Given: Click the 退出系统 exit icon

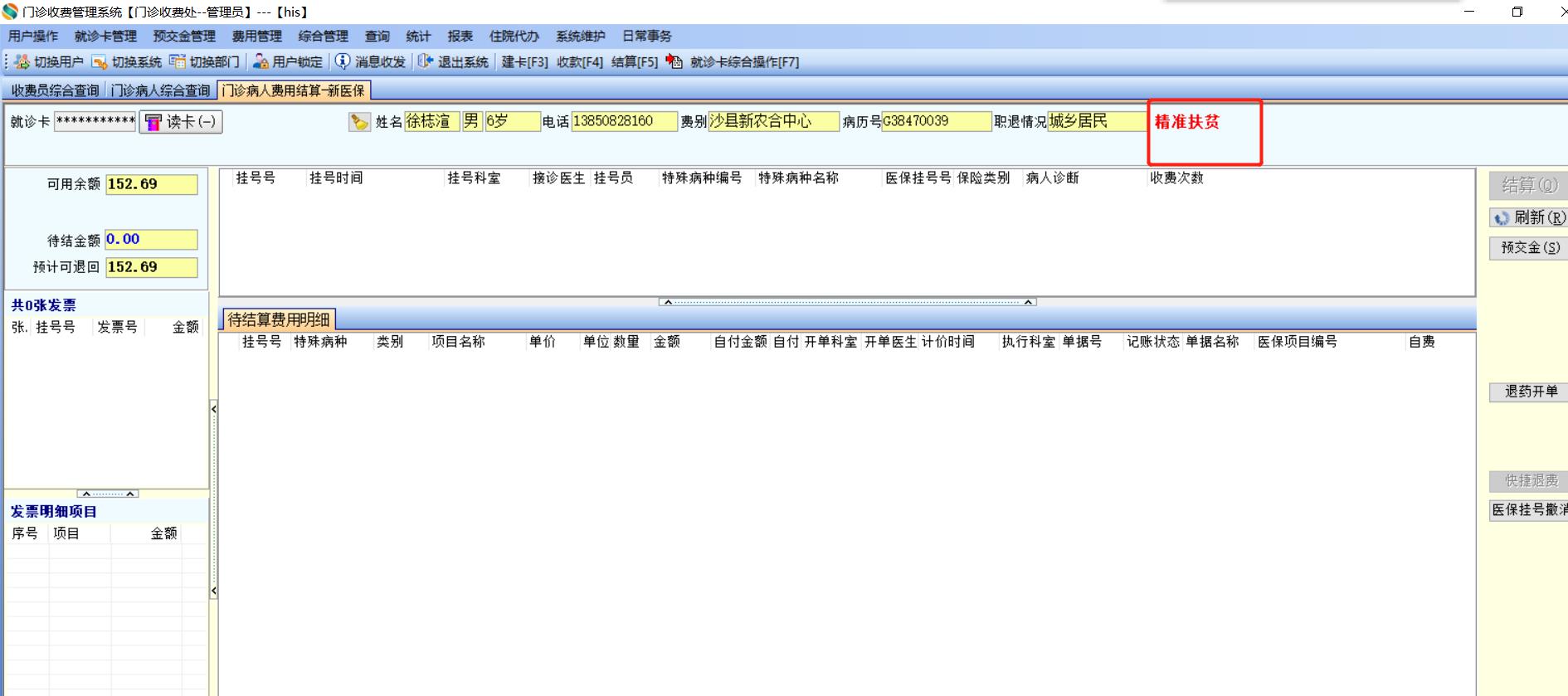Looking at the screenshot, I should tap(426, 62).
